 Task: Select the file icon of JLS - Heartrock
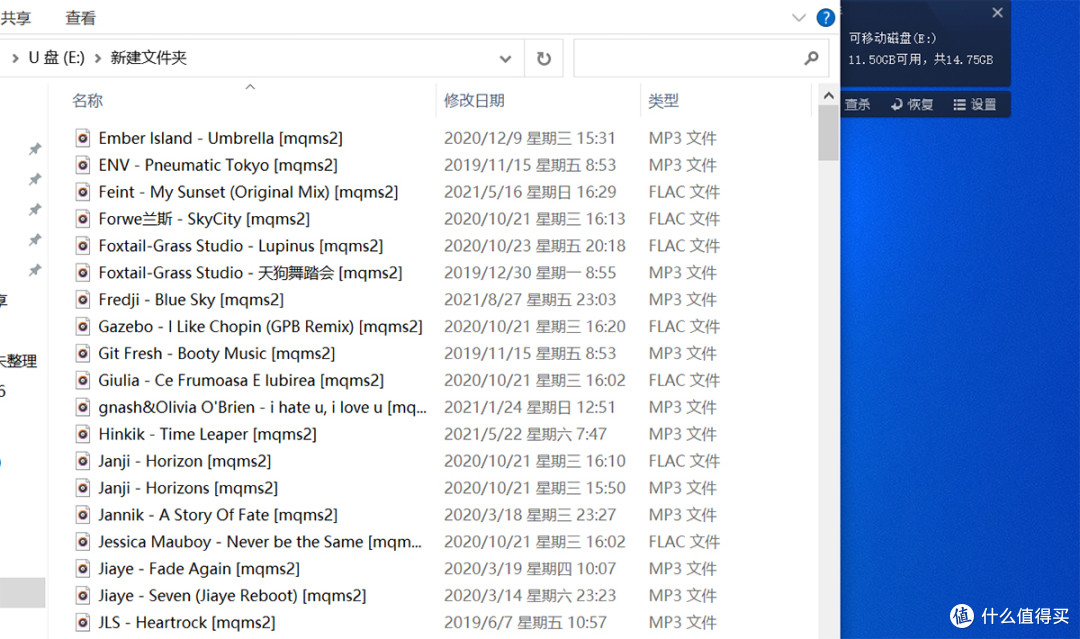(83, 622)
